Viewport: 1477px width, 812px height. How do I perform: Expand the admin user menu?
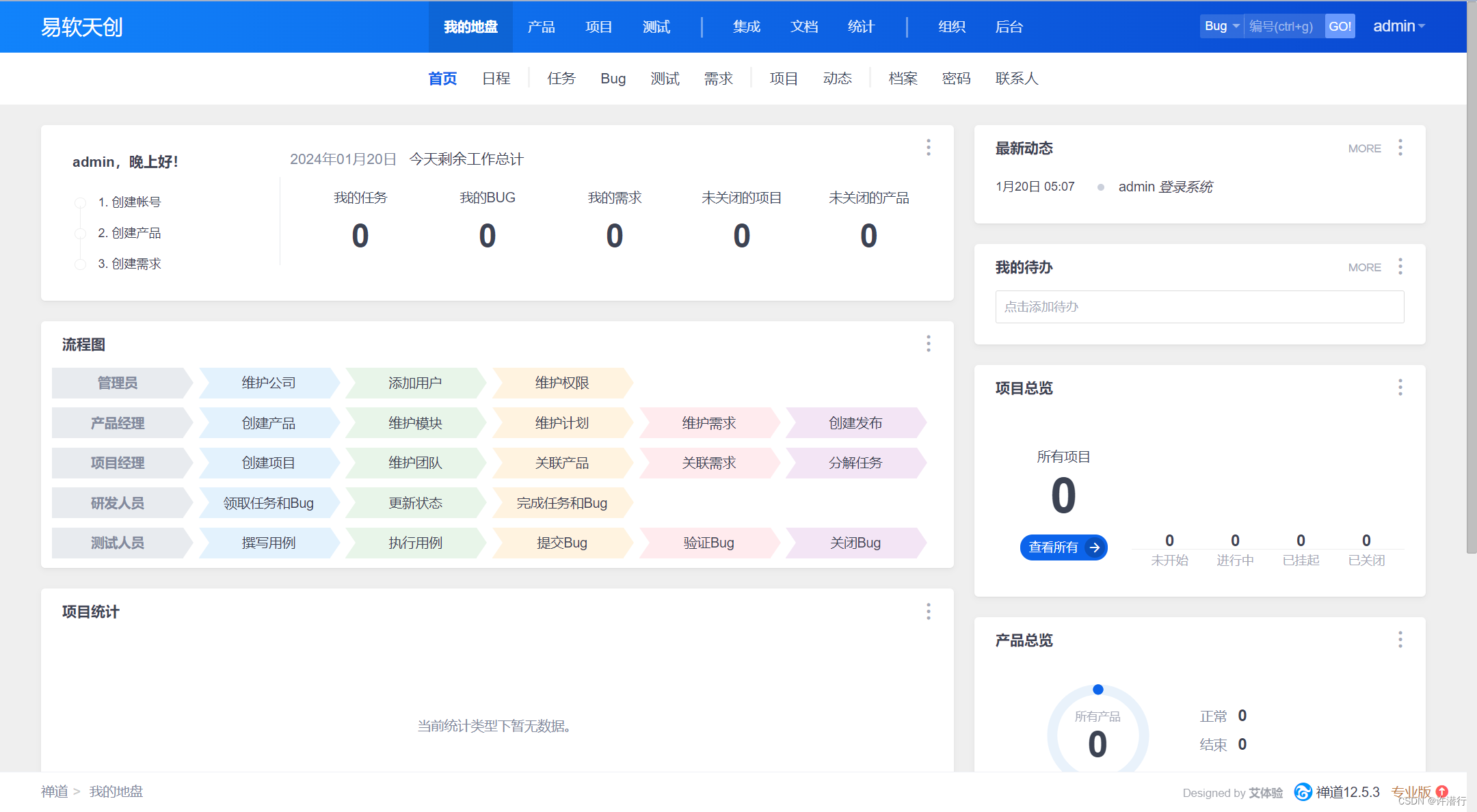(x=1398, y=26)
